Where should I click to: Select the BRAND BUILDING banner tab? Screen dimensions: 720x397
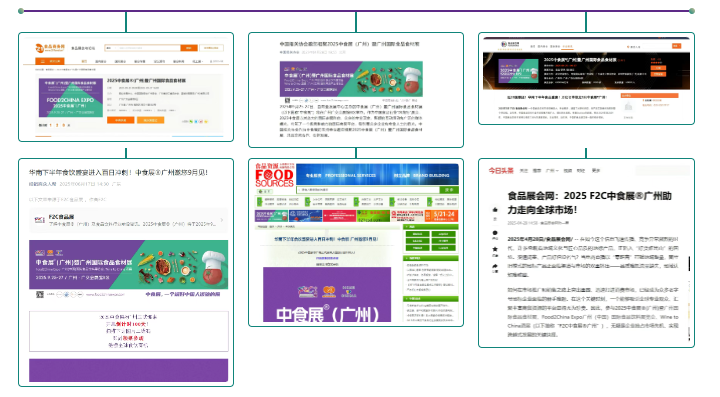(431, 175)
